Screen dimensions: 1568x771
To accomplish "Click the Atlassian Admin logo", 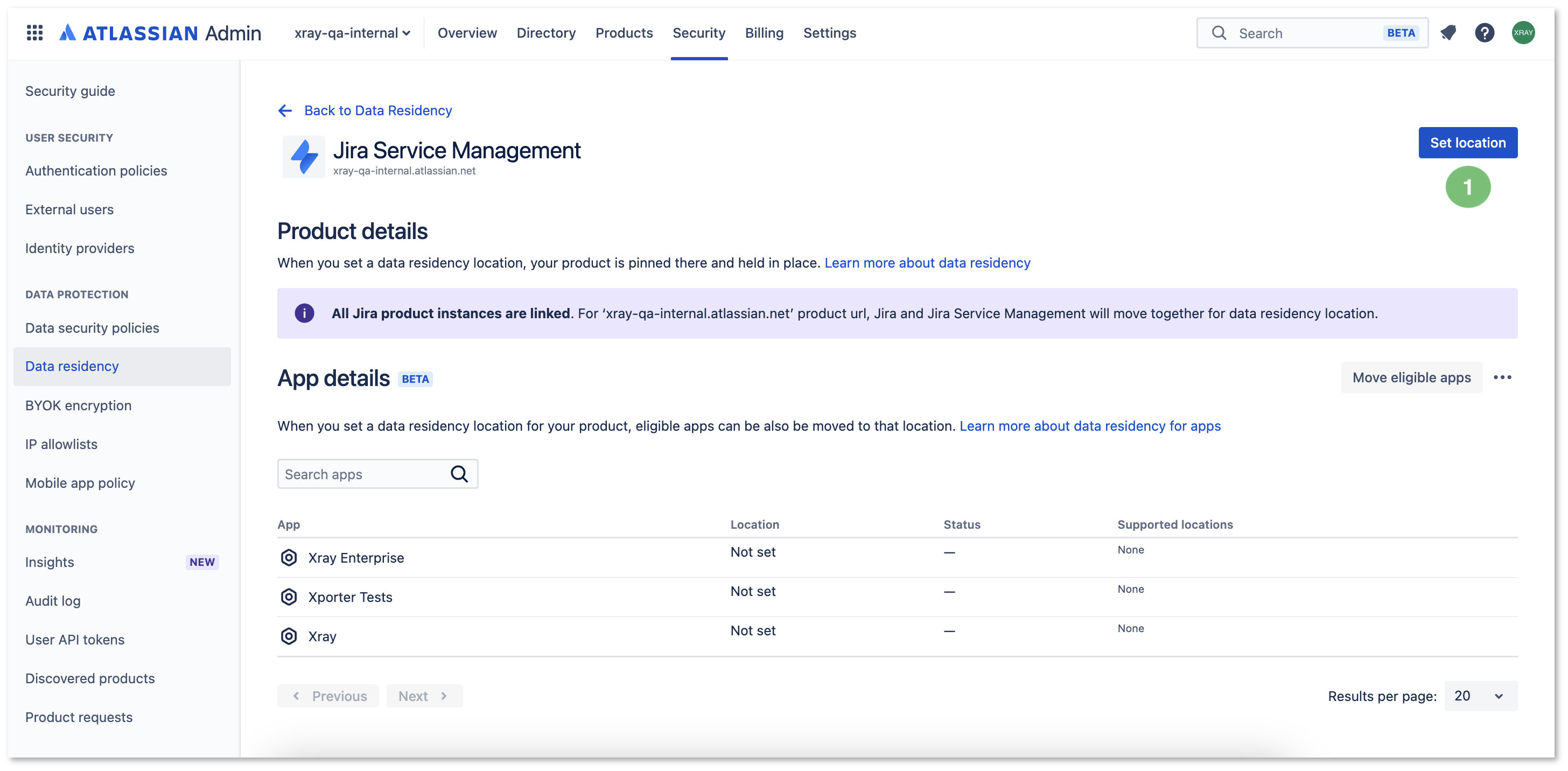I will 160,33.
